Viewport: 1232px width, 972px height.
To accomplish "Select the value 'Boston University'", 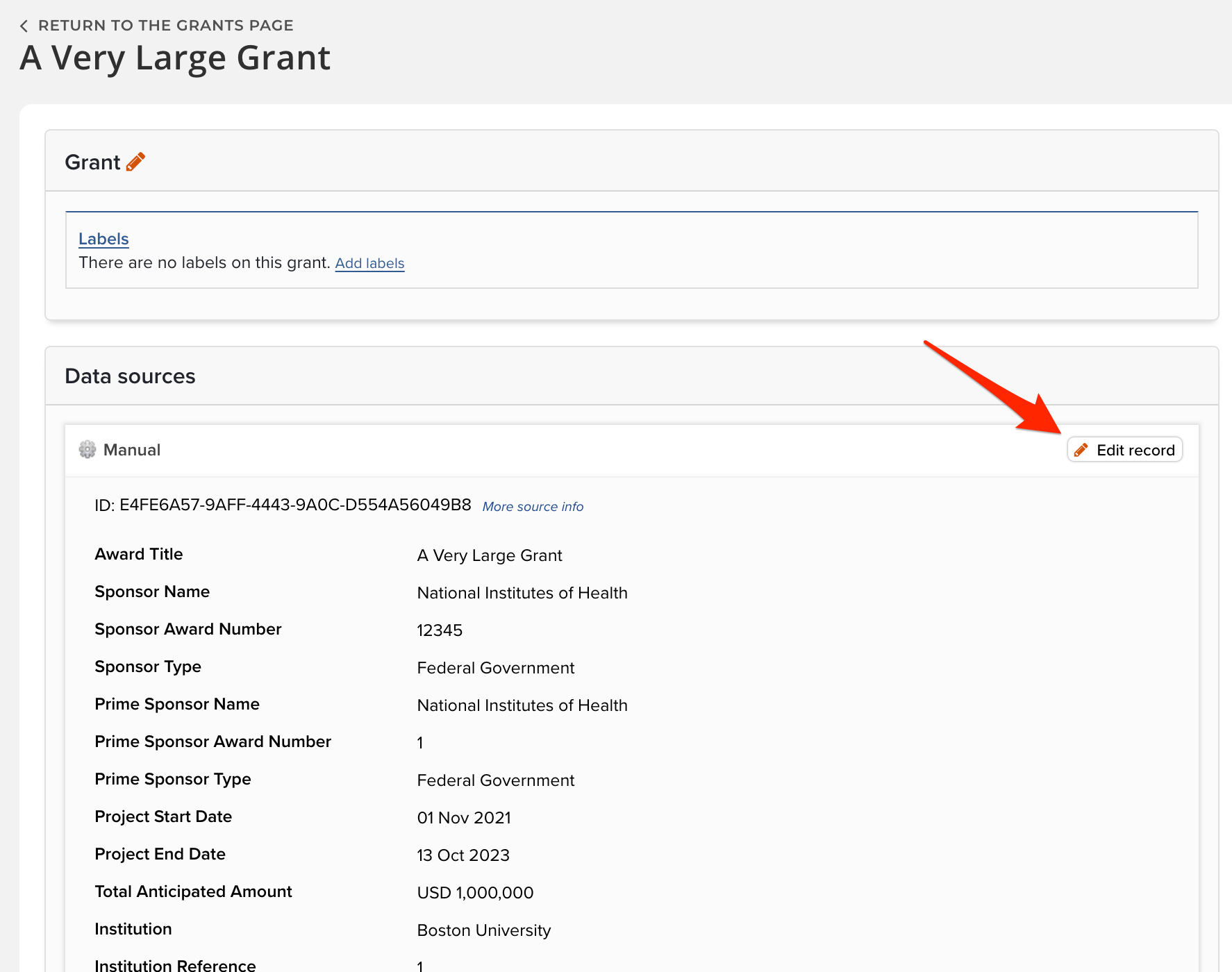I will (484, 930).
